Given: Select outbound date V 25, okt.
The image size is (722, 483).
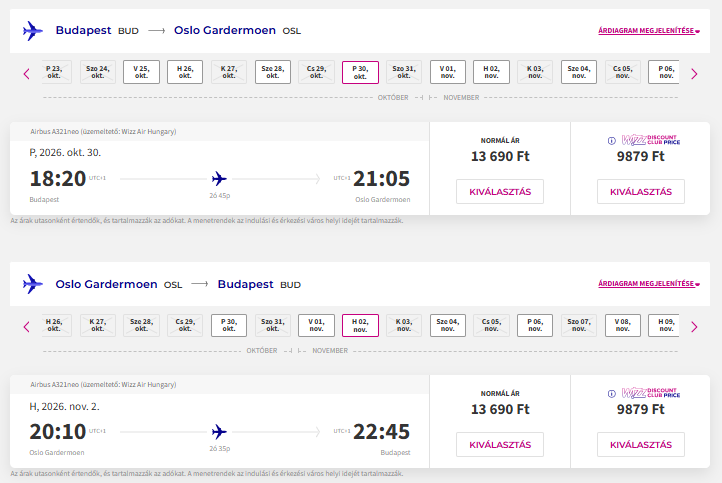Looking at the screenshot, I should (x=141, y=72).
